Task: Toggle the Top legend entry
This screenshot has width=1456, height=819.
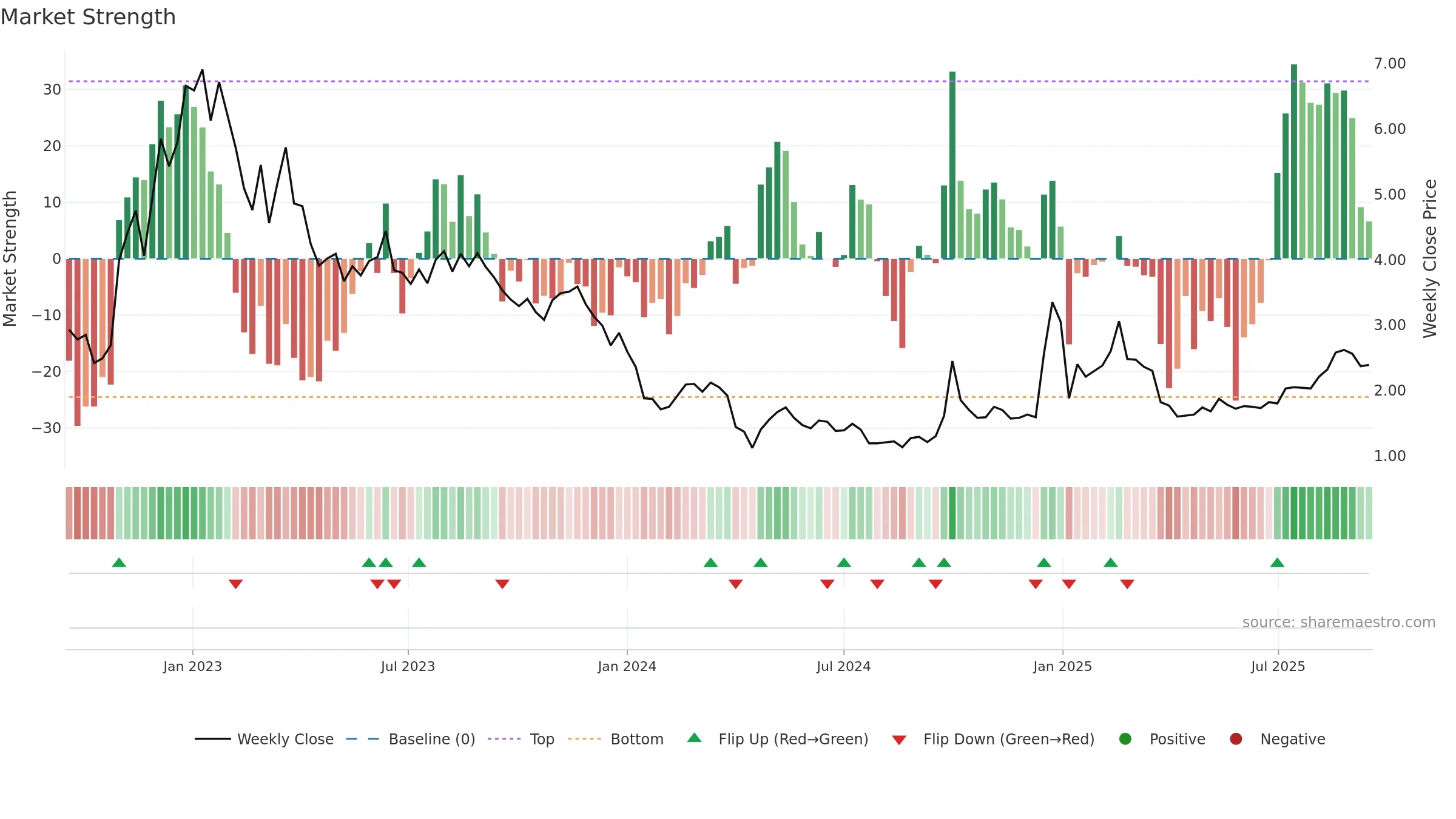Action: click(x=521, y=739)
